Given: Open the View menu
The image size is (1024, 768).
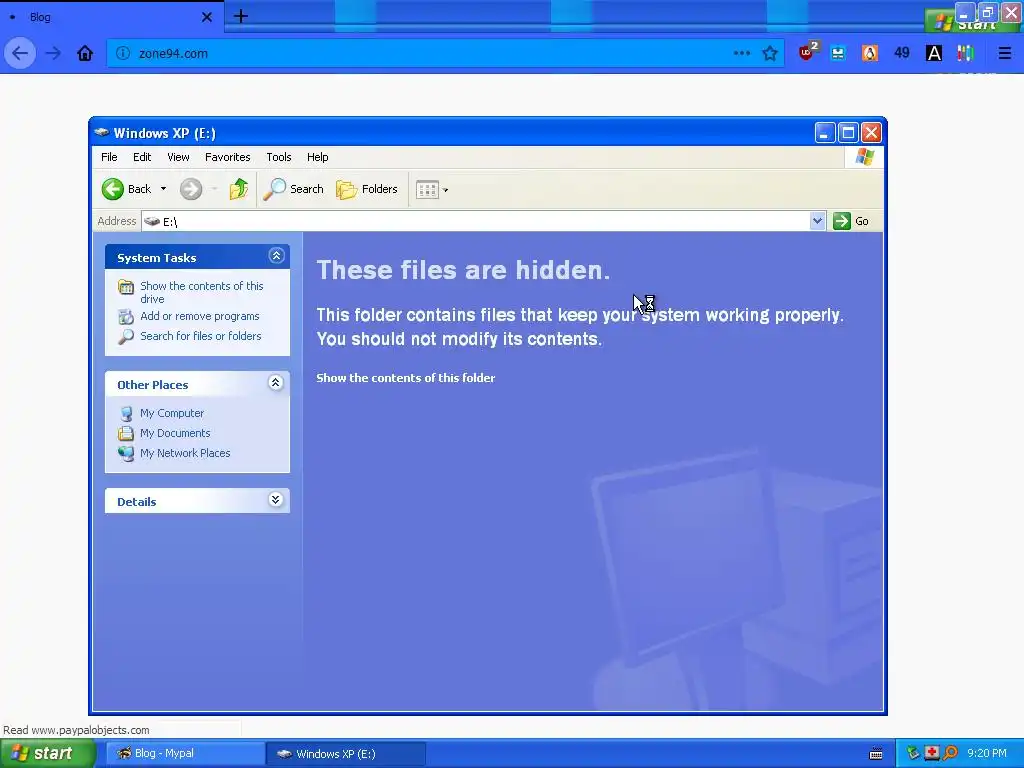Looking at the screenshot, I should click(x=178, y=157).
